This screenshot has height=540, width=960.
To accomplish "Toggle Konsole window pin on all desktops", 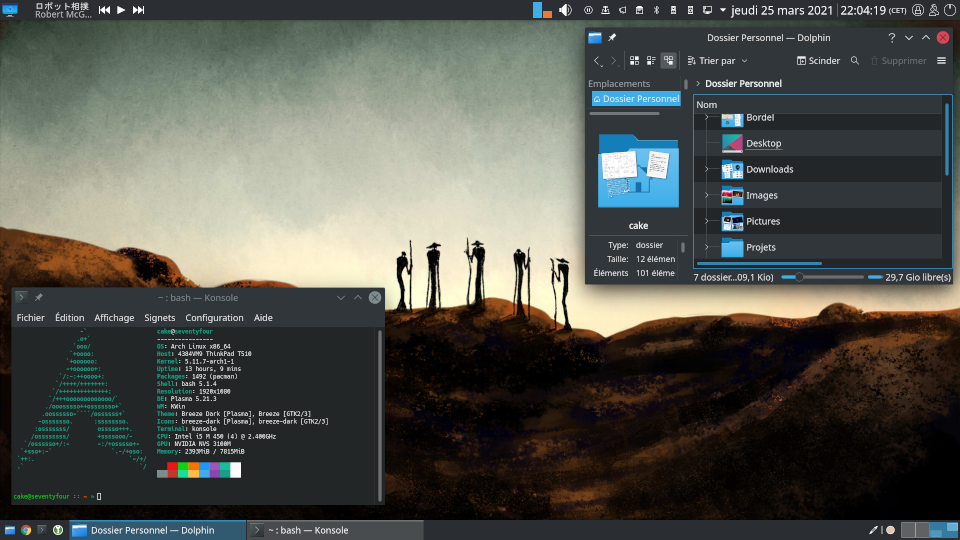I will [x=39, y=298].
